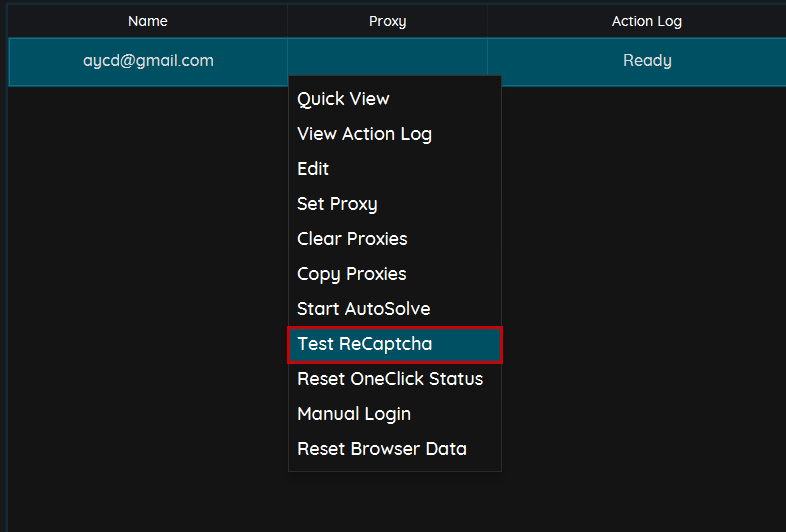Select the aycd@gmail.com account name cell

148,61
